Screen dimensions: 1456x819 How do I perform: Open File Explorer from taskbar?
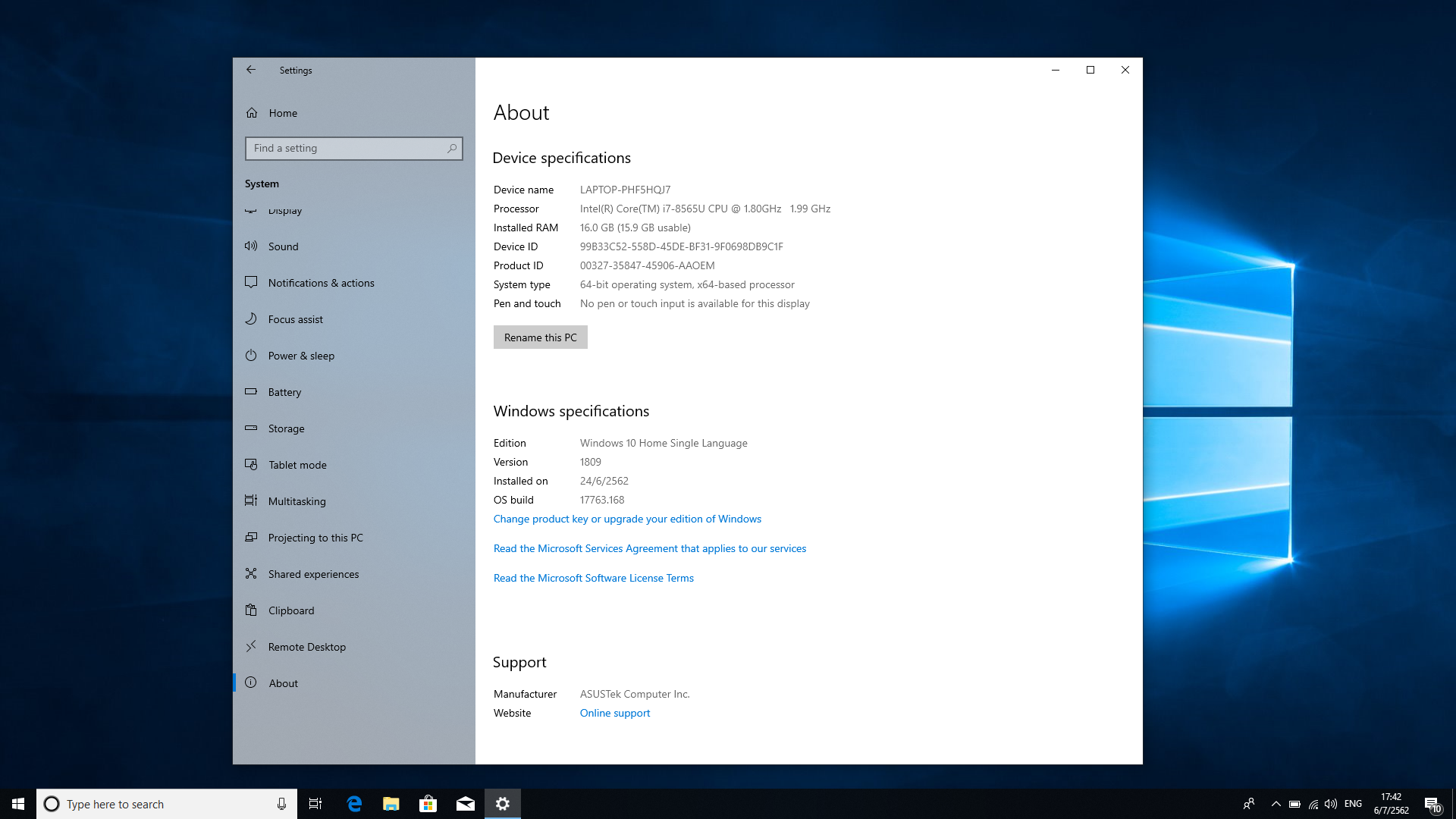point(391,804)
